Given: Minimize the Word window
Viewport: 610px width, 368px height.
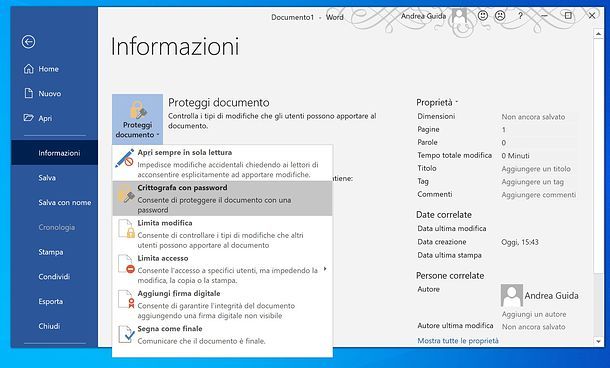Looking at the screenshot, I should click(x=544, y=16).
